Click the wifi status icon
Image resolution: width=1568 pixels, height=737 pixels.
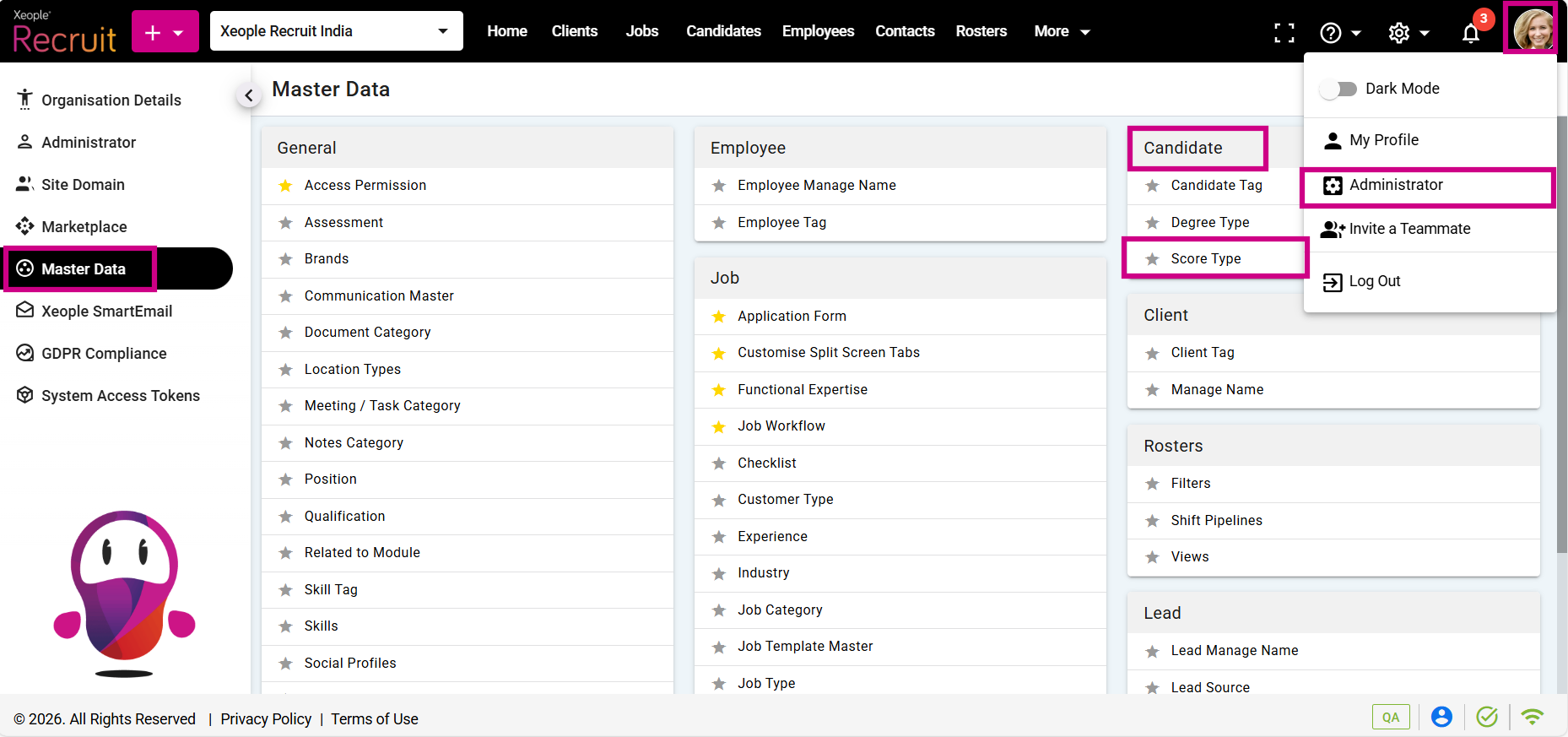(1532, 717)
